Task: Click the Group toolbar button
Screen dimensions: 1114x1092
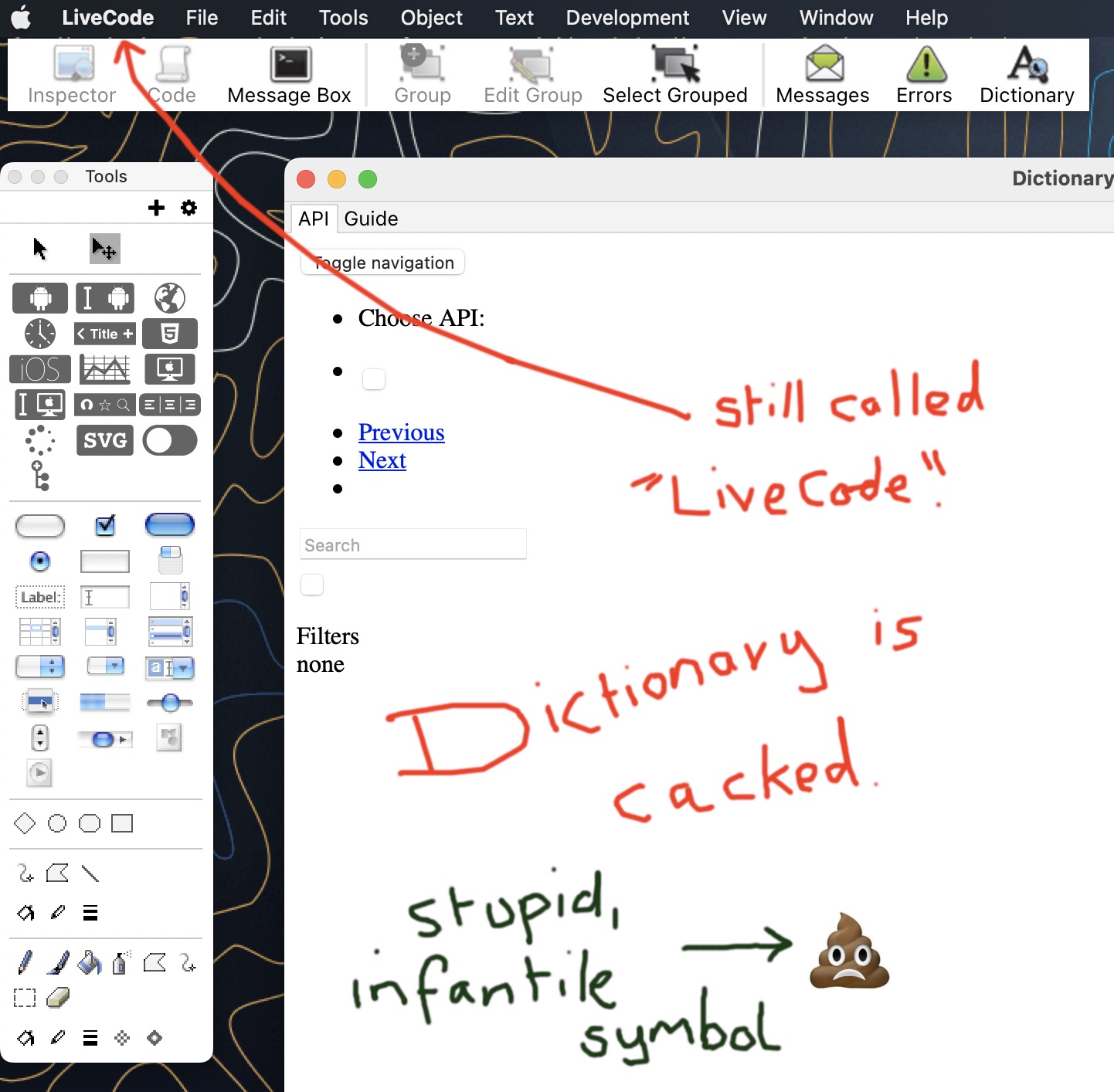Action: click(x=423, y=75)
